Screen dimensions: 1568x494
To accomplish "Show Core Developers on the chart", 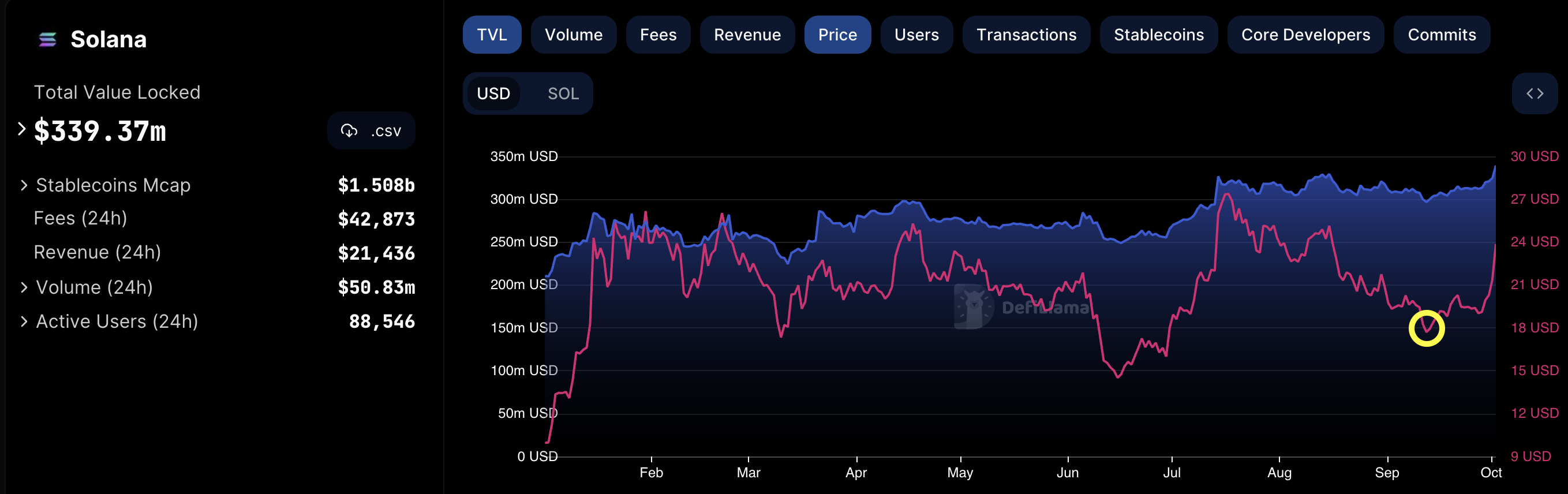I will click(x=1305, y=35).
